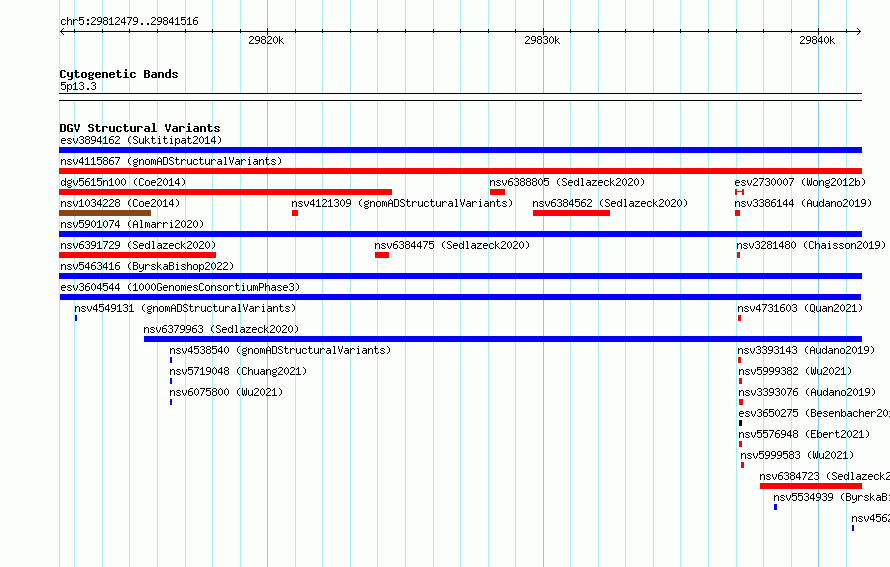Image resolution: width=890 pixels, height=567 pixels.
Task: Open nsv6384475 (Sedlazeck2020) label
Action: [452, 245]
